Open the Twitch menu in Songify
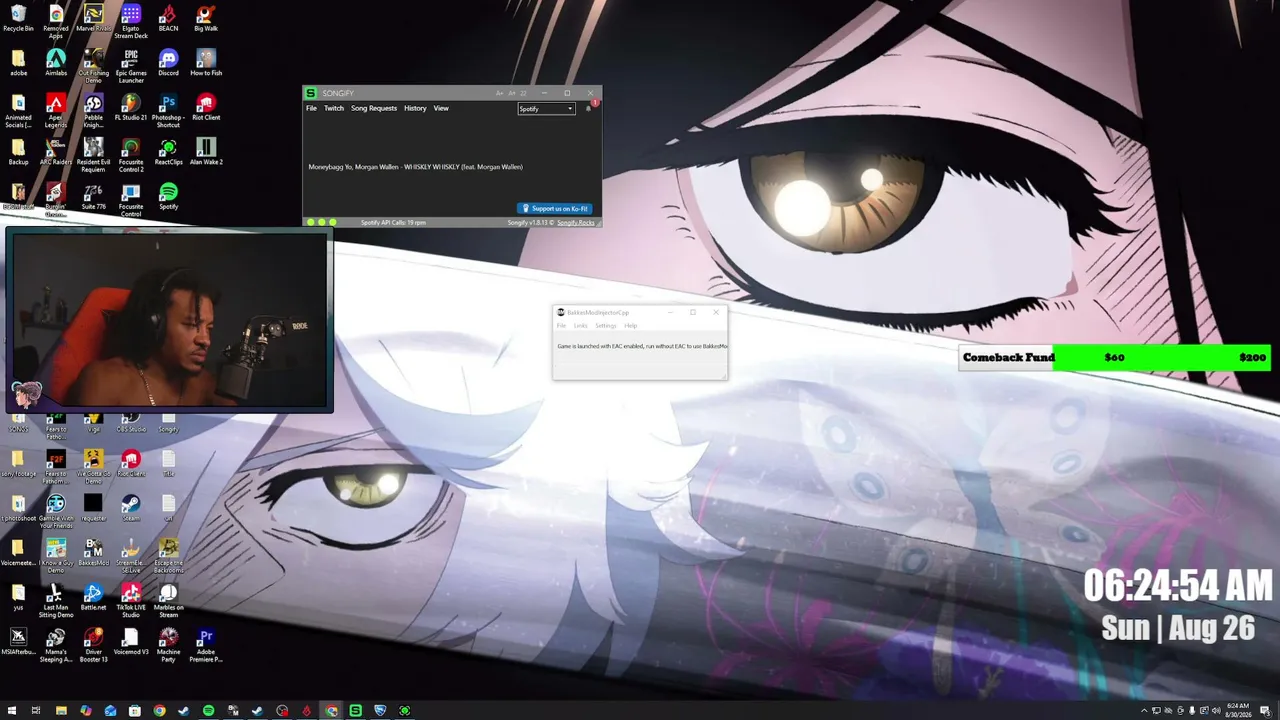This screenshot has width=1280, height=720. click(x=334, y=108)
